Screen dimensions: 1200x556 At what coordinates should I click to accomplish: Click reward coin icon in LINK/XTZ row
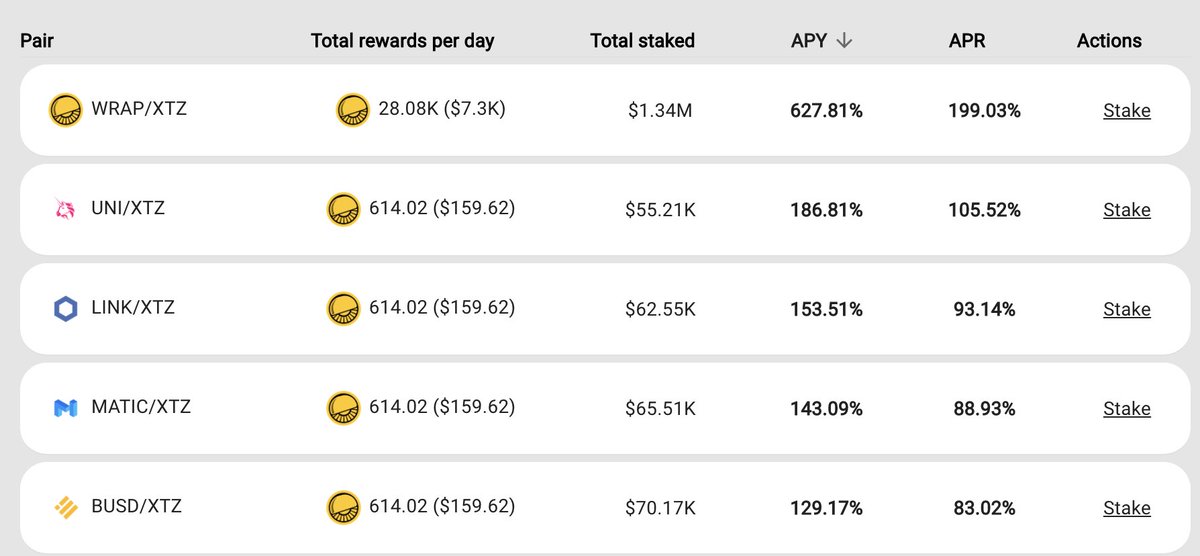click(343, 309)
